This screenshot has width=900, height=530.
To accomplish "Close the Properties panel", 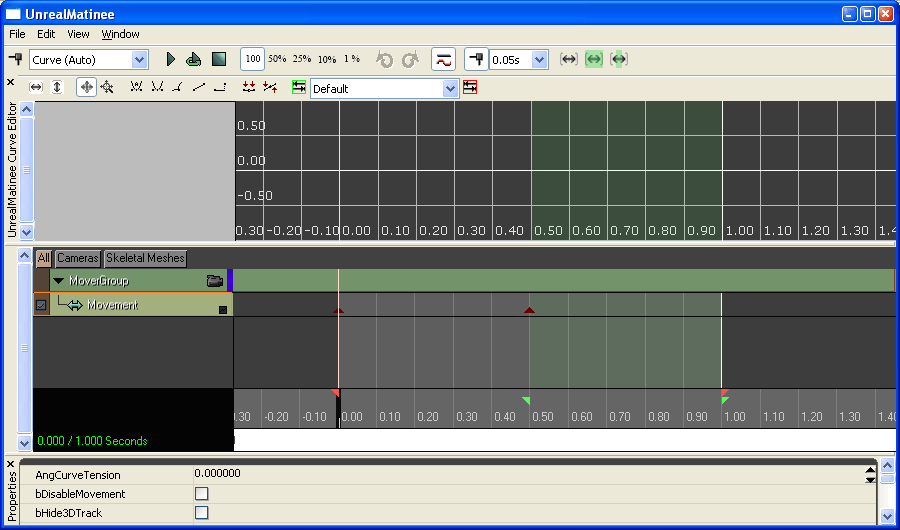I will (x=10, y=463).
